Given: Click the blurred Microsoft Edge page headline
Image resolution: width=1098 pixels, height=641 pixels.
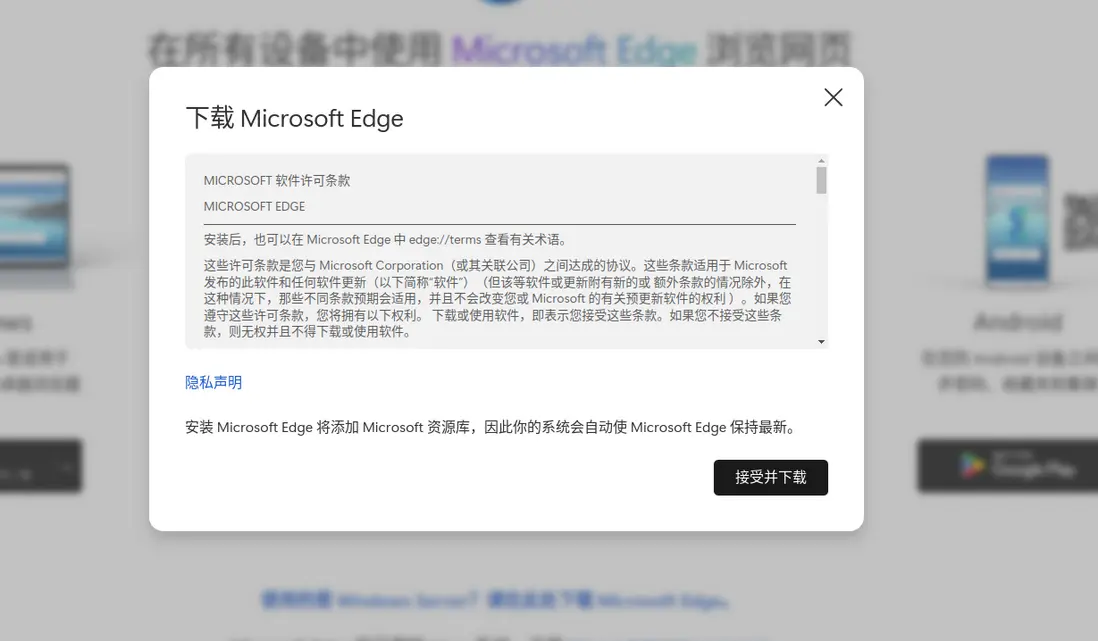Looking at the screenshot, I should pyautogui.click(x=500, y=48).
